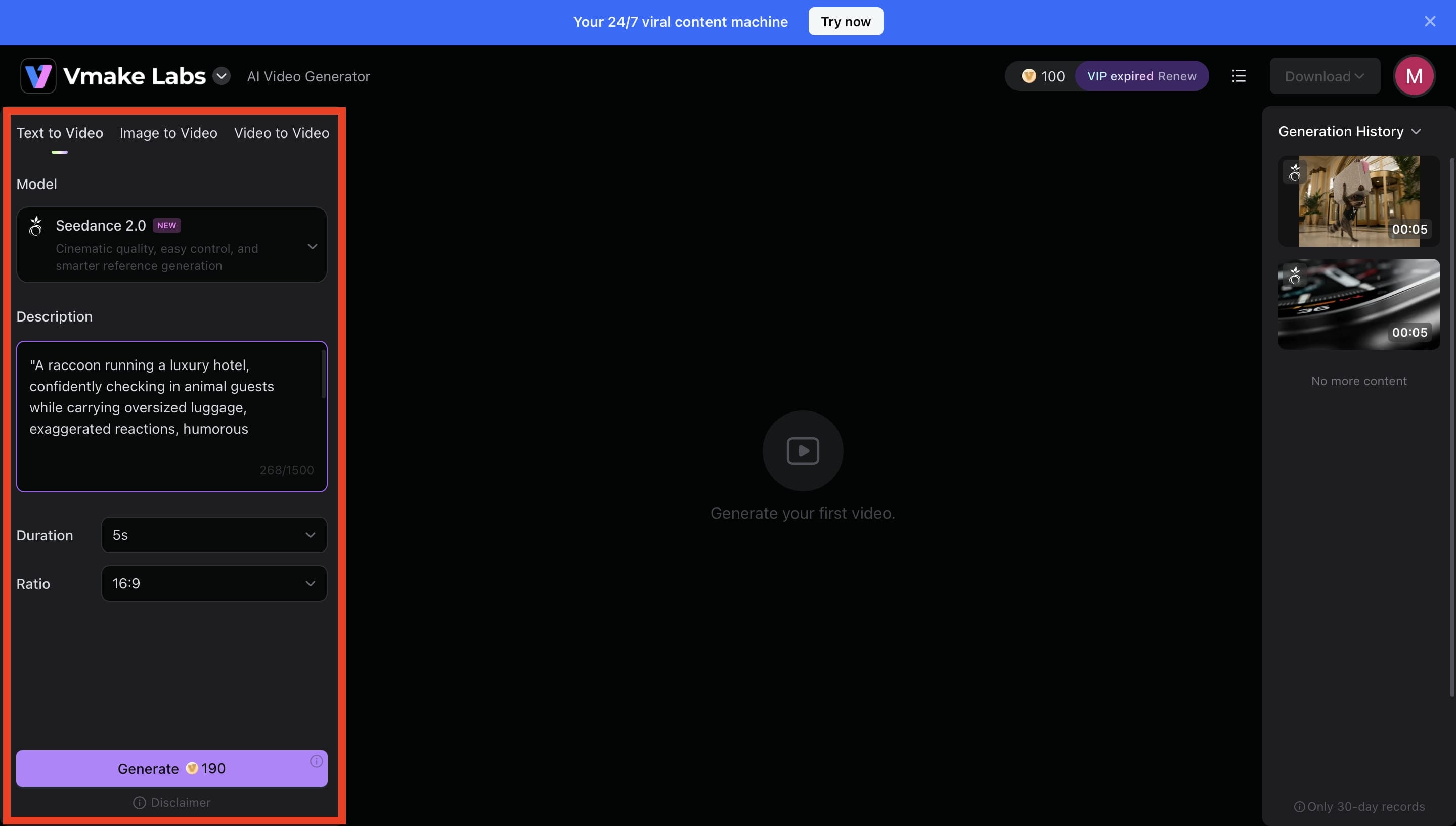Click VIP expired Renew button
The height and width of the screenshot is (826, 1456).
pyautogui.click(x=1141, y=76)
